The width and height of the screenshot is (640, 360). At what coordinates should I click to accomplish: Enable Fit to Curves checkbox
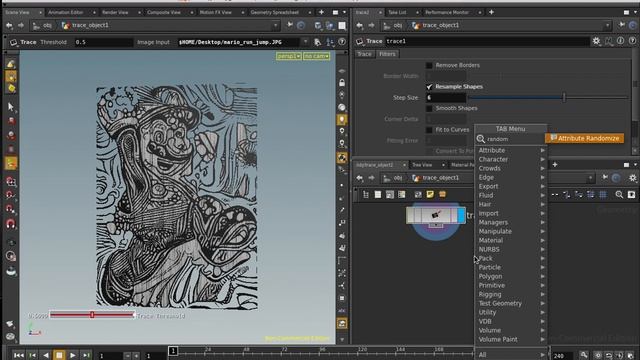[x=429, y=130]
